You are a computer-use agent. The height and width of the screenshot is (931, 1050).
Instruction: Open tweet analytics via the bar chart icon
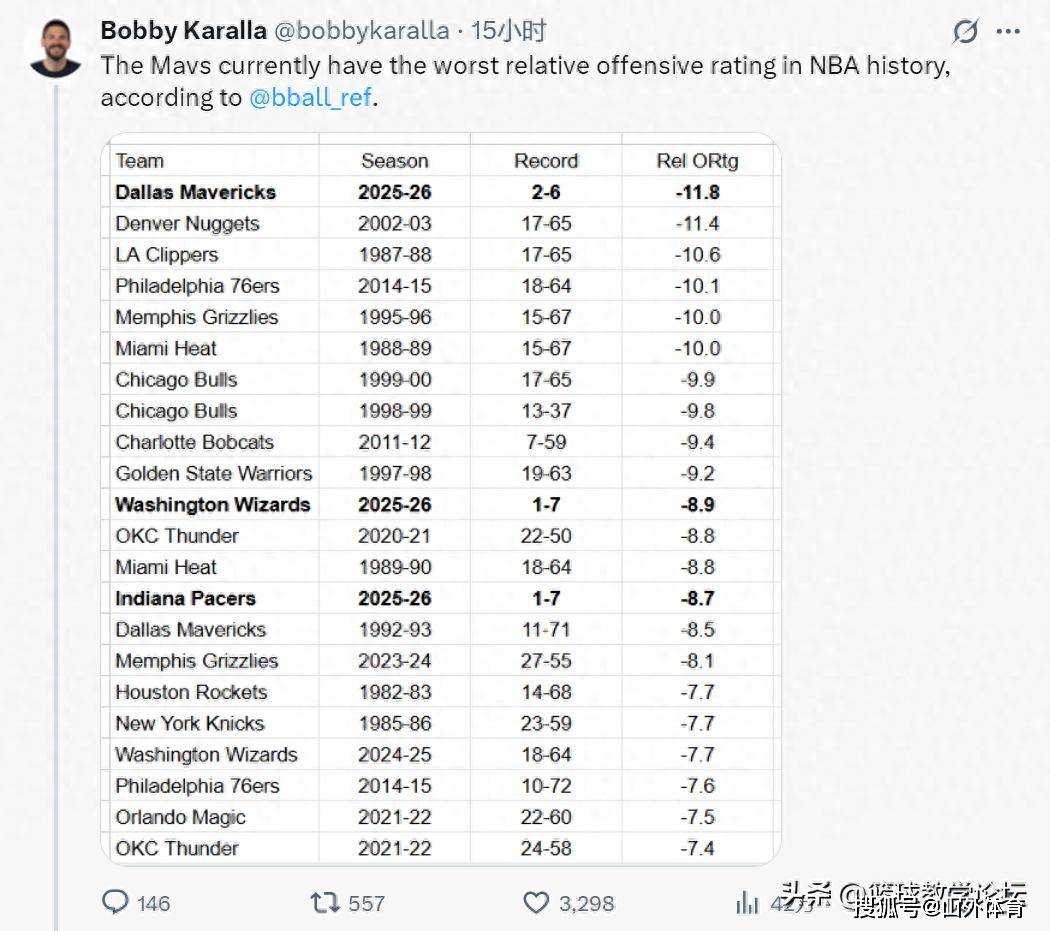748,902
